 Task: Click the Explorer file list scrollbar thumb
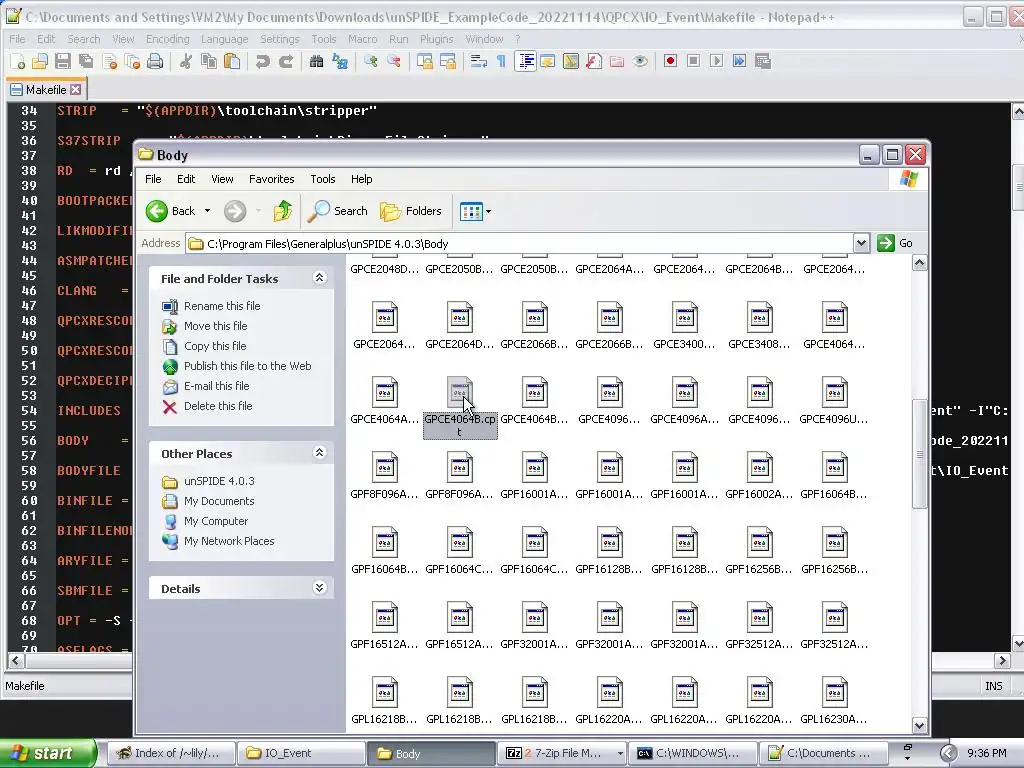(920, 453)
